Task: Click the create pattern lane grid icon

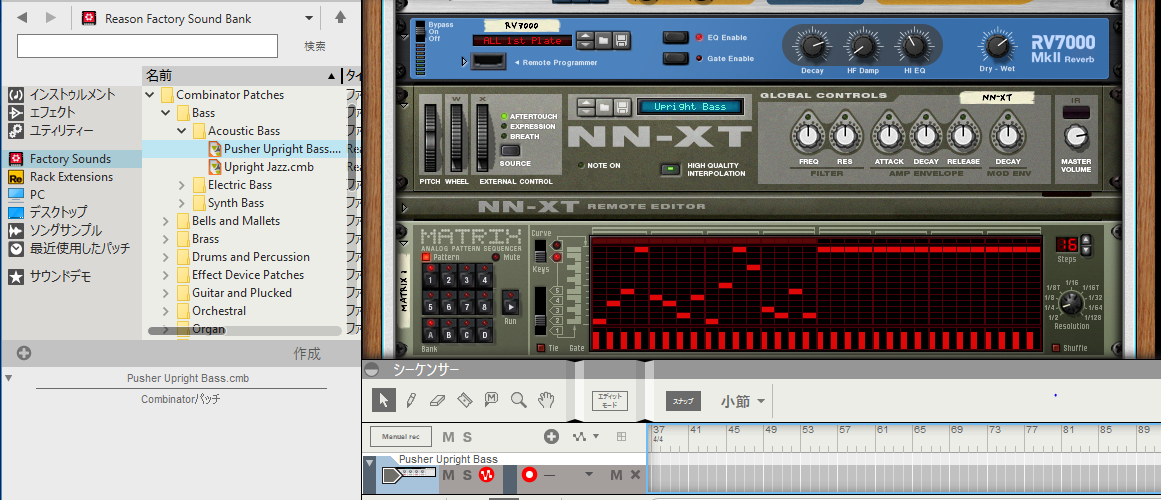Action: click(x=621, y=436)
